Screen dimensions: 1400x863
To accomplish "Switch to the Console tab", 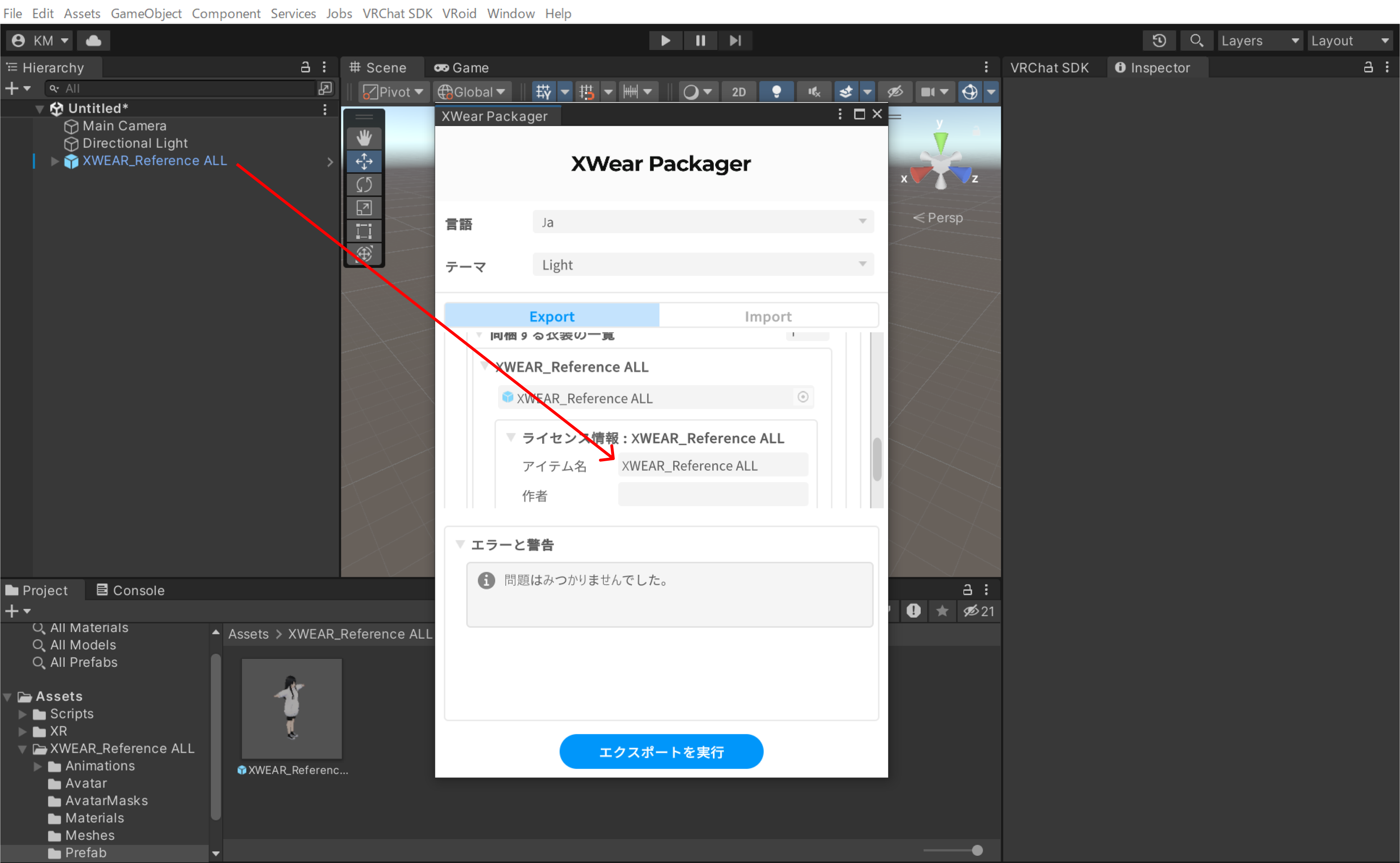I will click(x=131, y=590).
